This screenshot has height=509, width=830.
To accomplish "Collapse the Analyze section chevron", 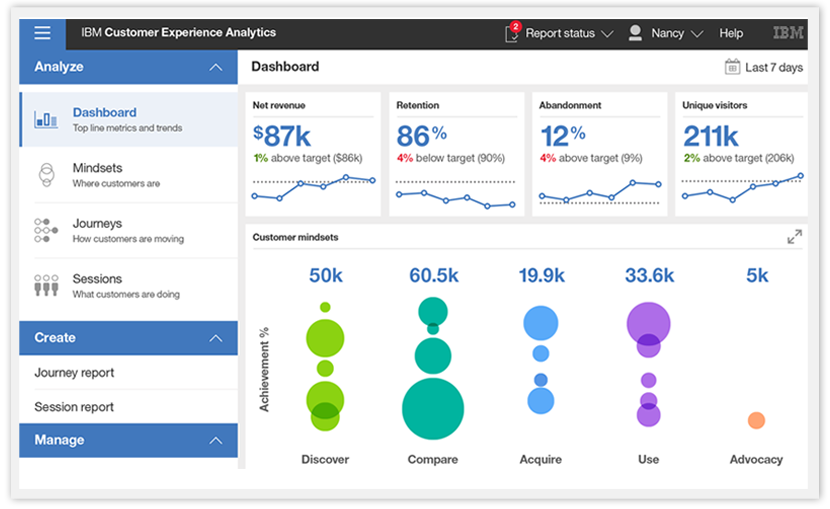I will click(x=215, y=67).
